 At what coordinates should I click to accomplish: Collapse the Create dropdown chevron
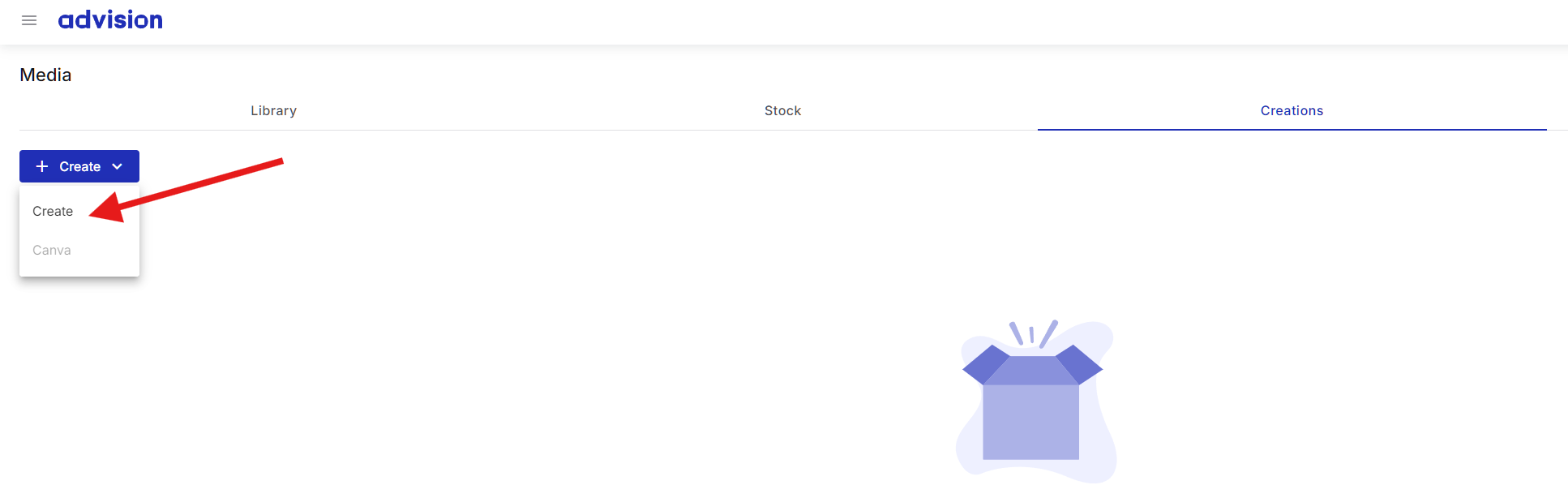(x=118, y=166)
